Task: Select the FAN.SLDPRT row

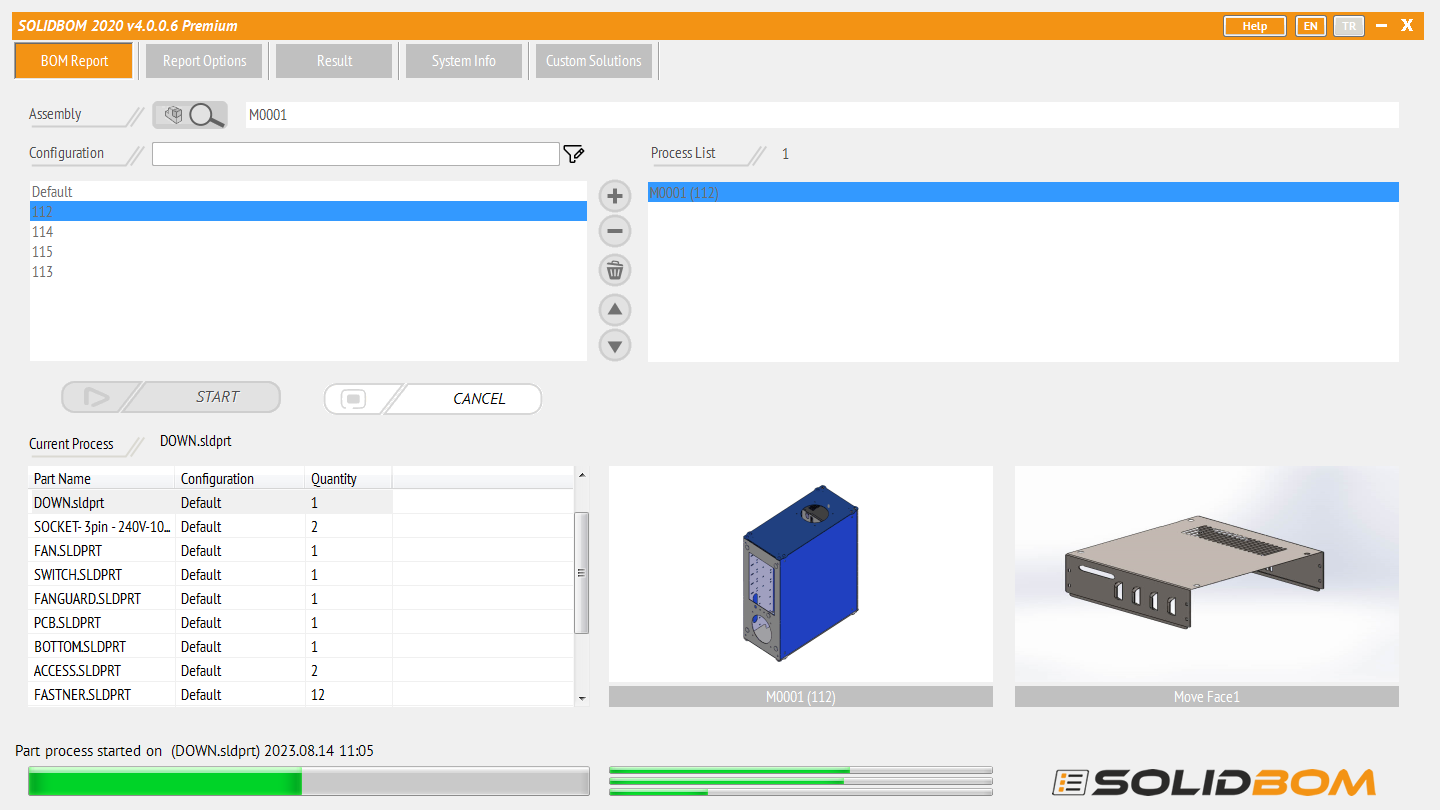Action: tap(301, 551)
